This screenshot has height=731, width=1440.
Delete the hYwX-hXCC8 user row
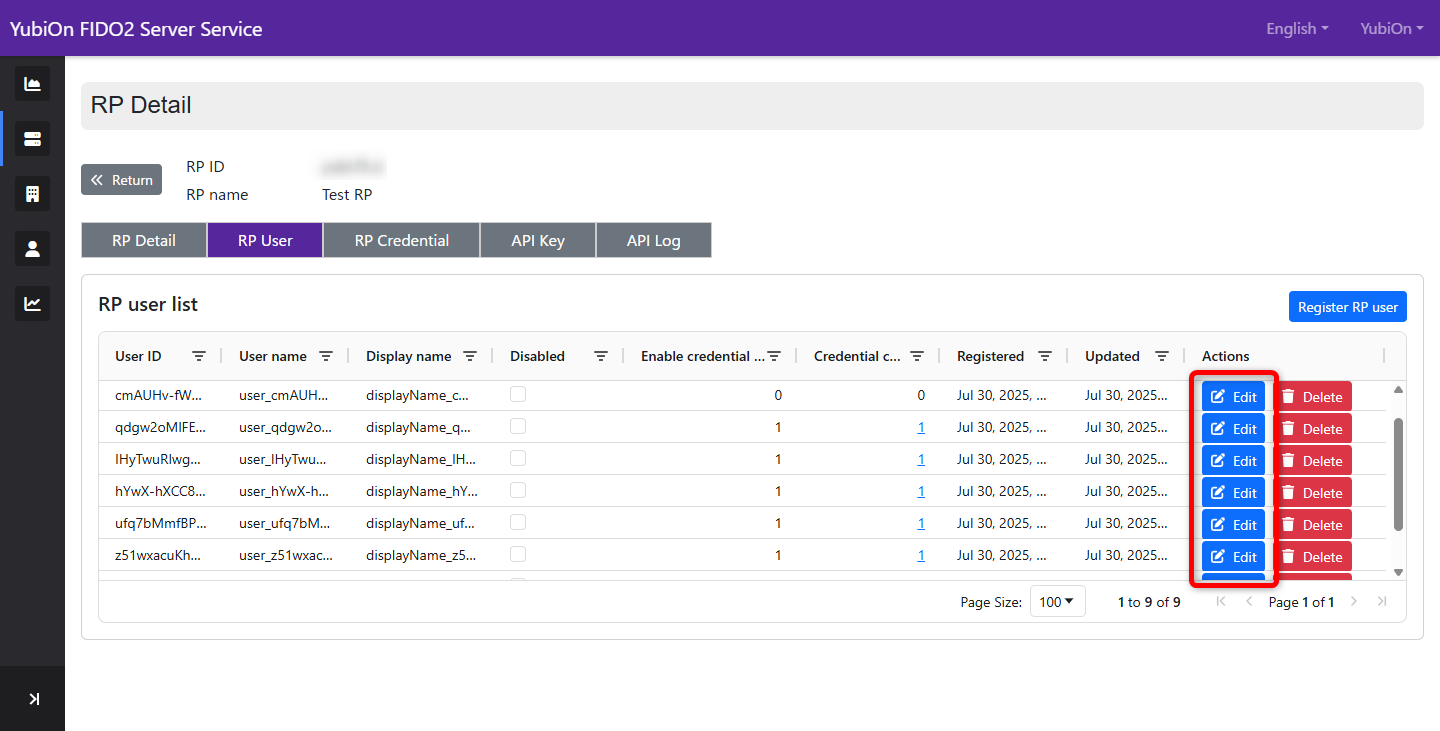point(1312,492)
